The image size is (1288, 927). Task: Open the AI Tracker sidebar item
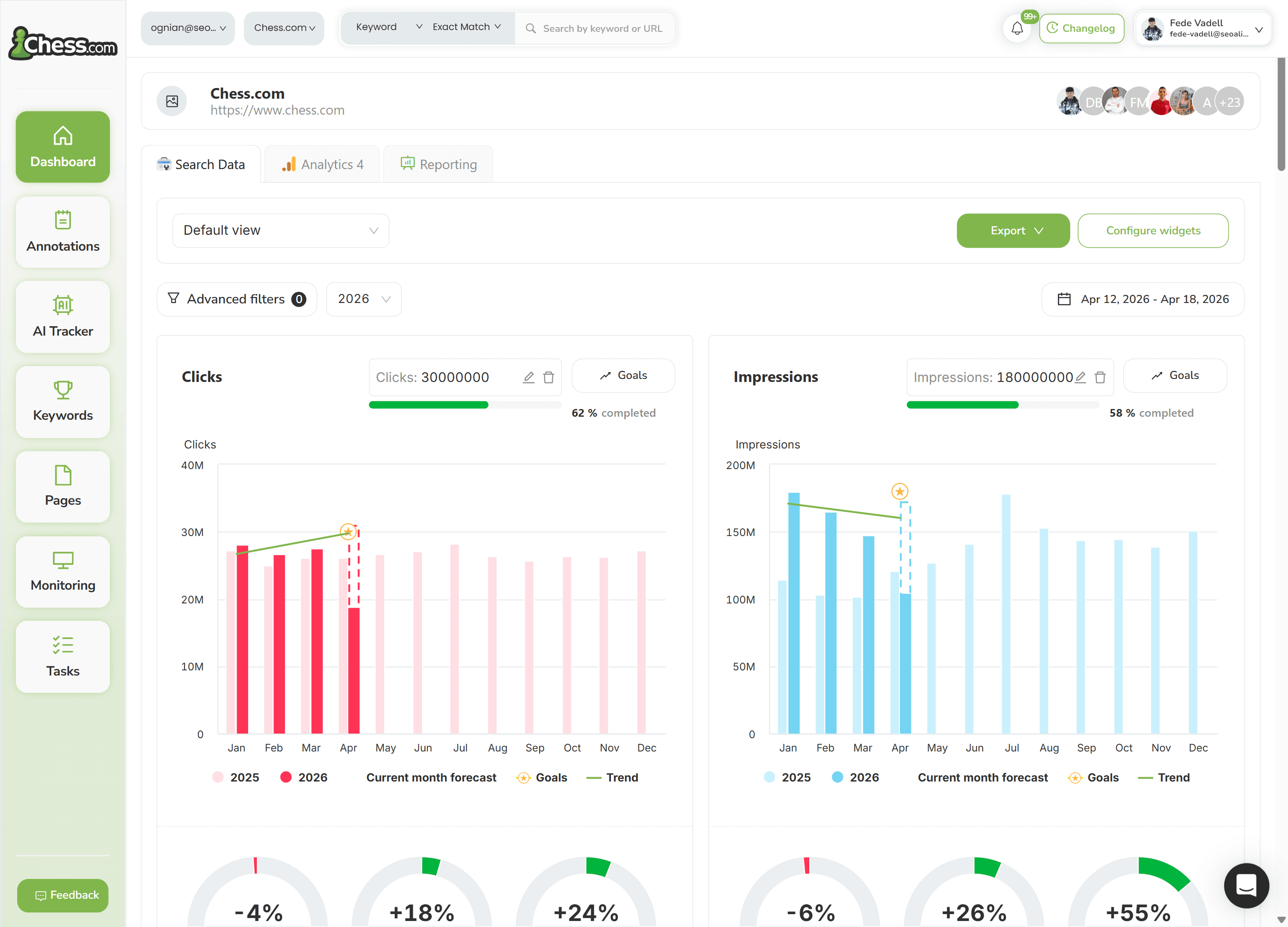[x=63, y=317]
